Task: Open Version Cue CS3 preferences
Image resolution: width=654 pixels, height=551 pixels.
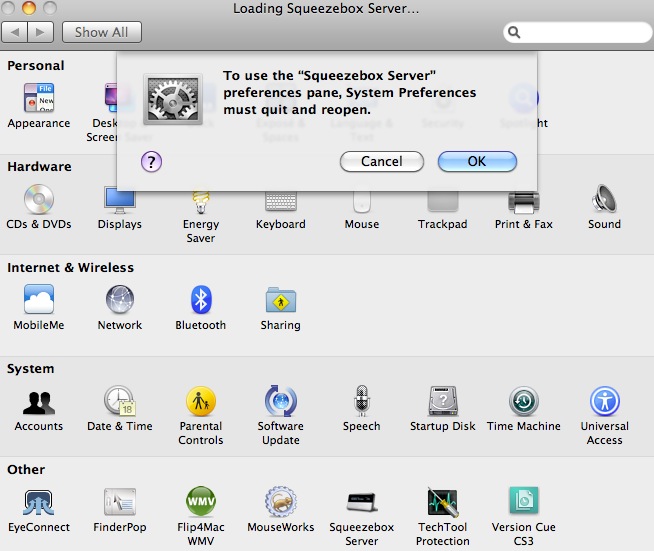Action: pos(523,503)
